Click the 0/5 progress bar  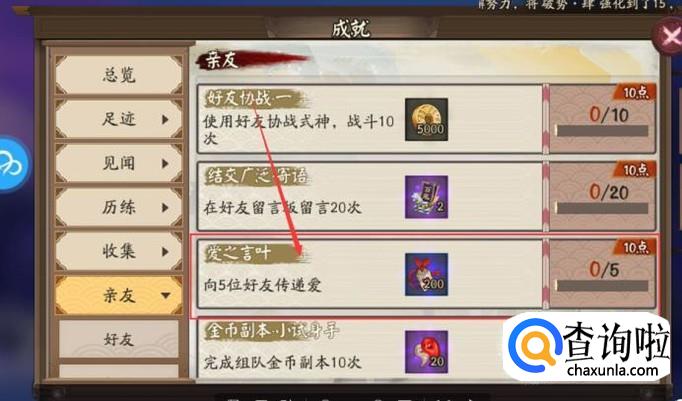pyautogui.click(x=602, y=285)
